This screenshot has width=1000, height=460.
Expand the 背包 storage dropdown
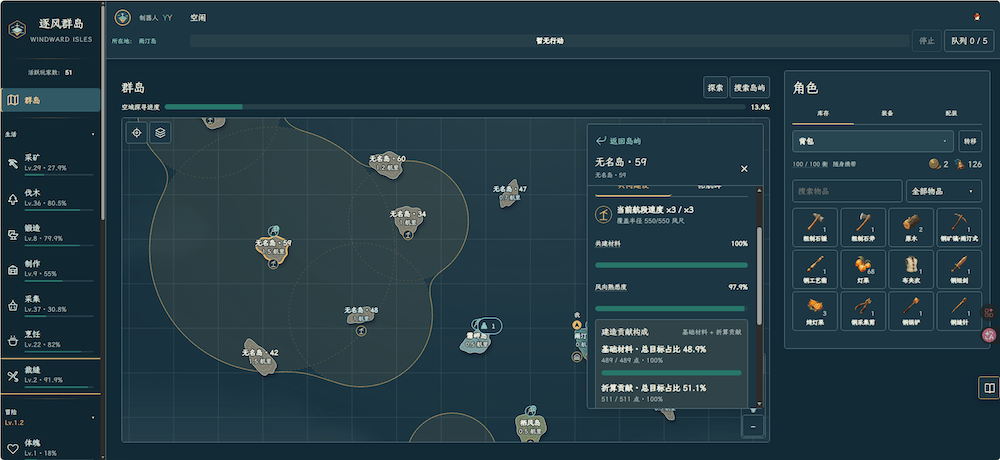click(x=872, y=141)
